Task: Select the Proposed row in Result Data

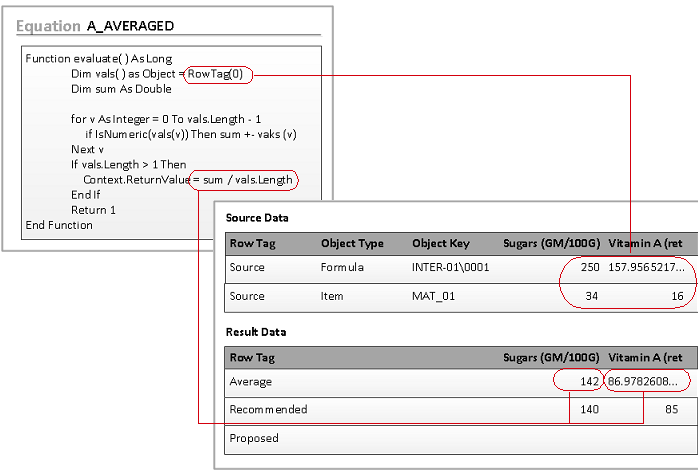Action: [x=254, y=438]
